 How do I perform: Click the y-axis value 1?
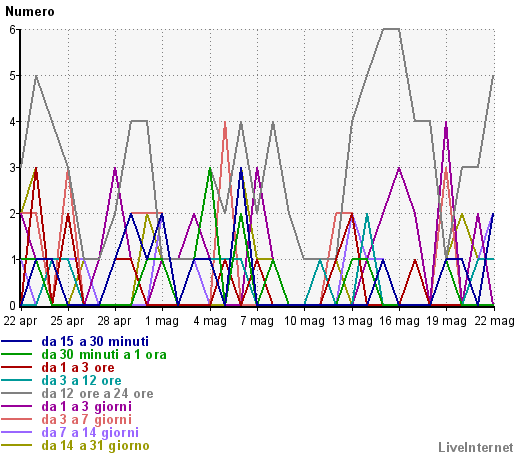click(x=13, y=260)
